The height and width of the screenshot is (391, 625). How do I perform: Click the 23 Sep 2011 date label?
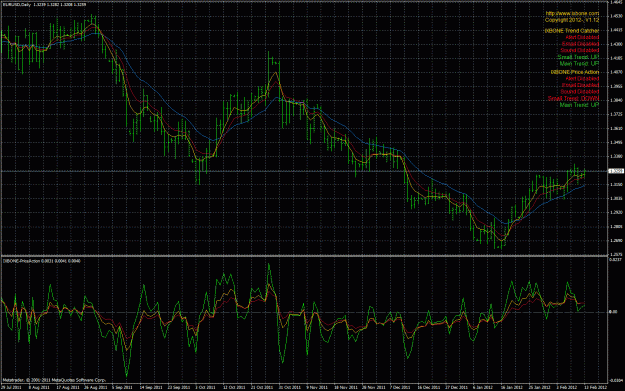click(178, 387)
